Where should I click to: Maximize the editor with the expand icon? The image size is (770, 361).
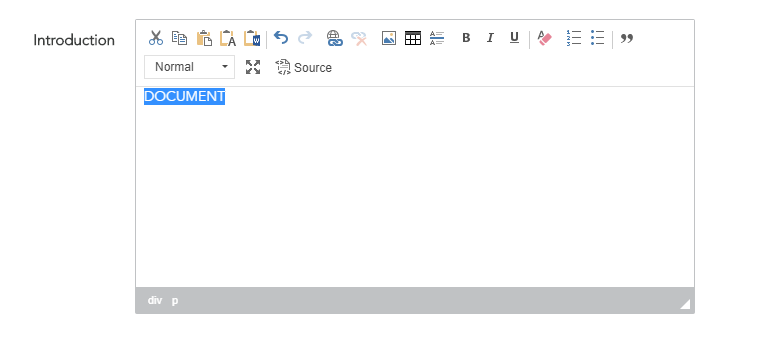253,67
